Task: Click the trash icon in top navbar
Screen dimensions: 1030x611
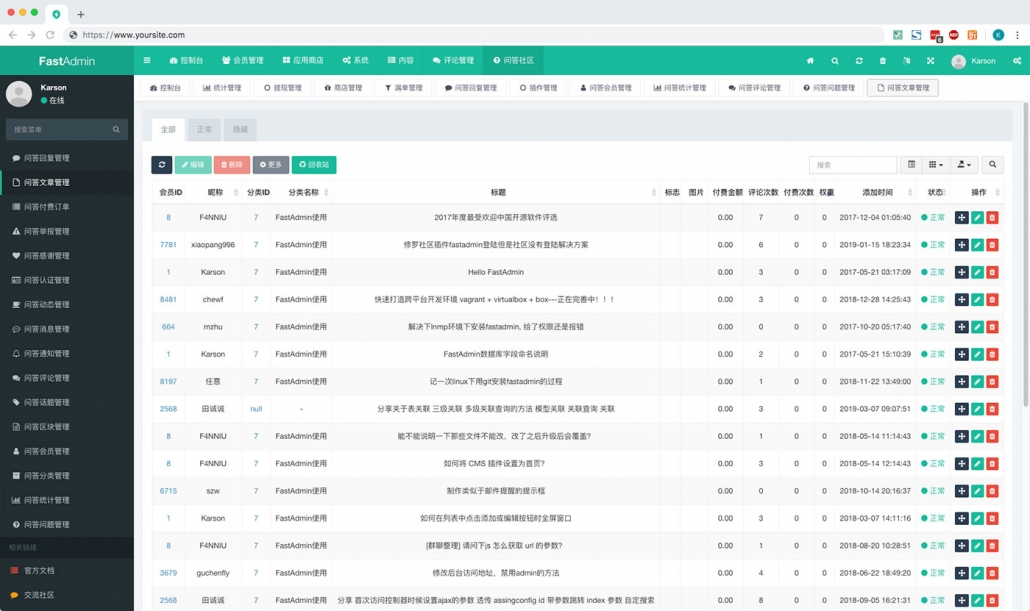Action: coord(882,61)
